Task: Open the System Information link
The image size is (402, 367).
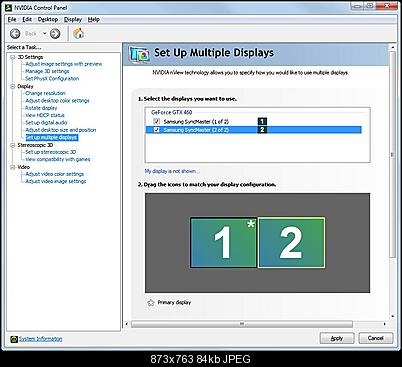Action: [x=40, y=339]
